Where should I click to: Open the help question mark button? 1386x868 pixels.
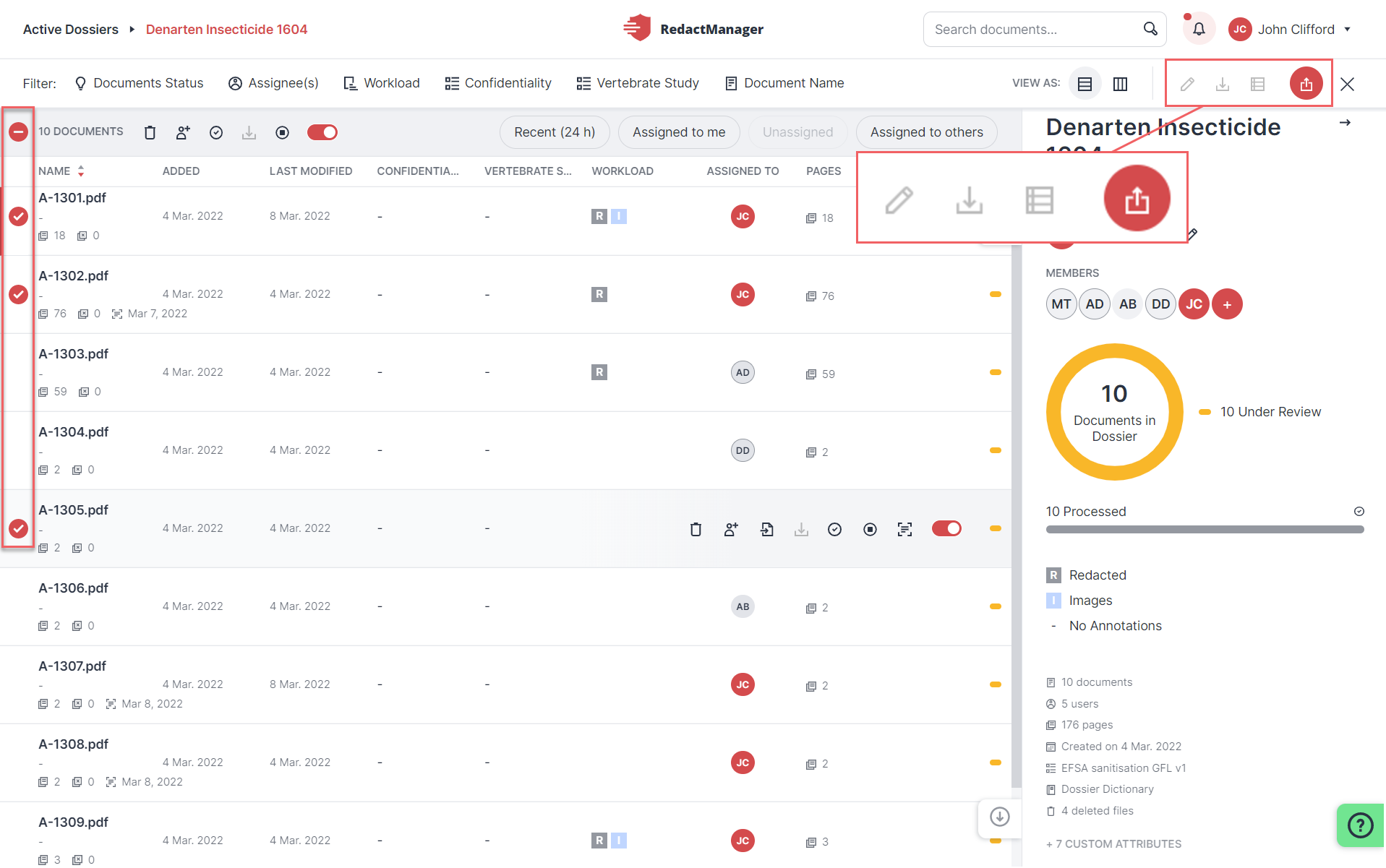1361,825
